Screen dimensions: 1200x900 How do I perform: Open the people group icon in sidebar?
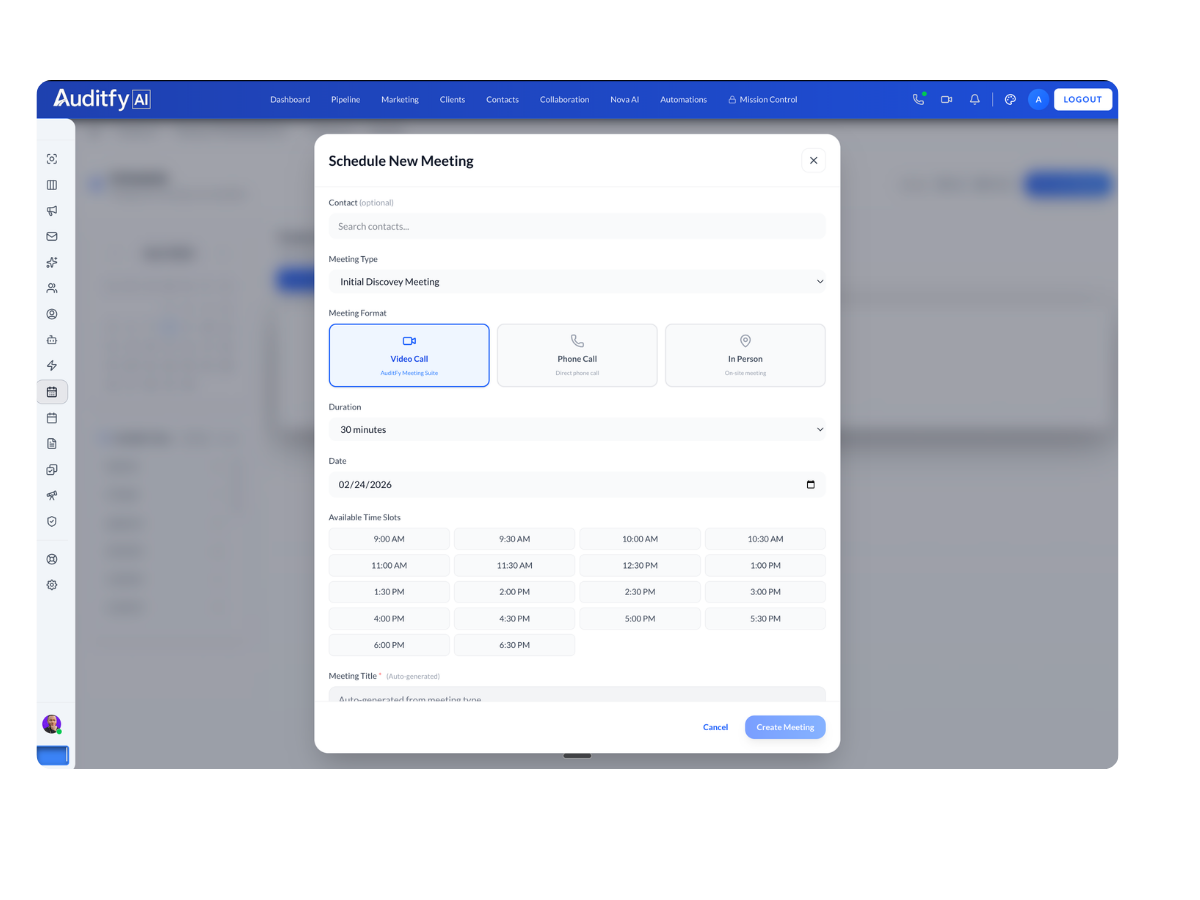(x=52, y=288)
